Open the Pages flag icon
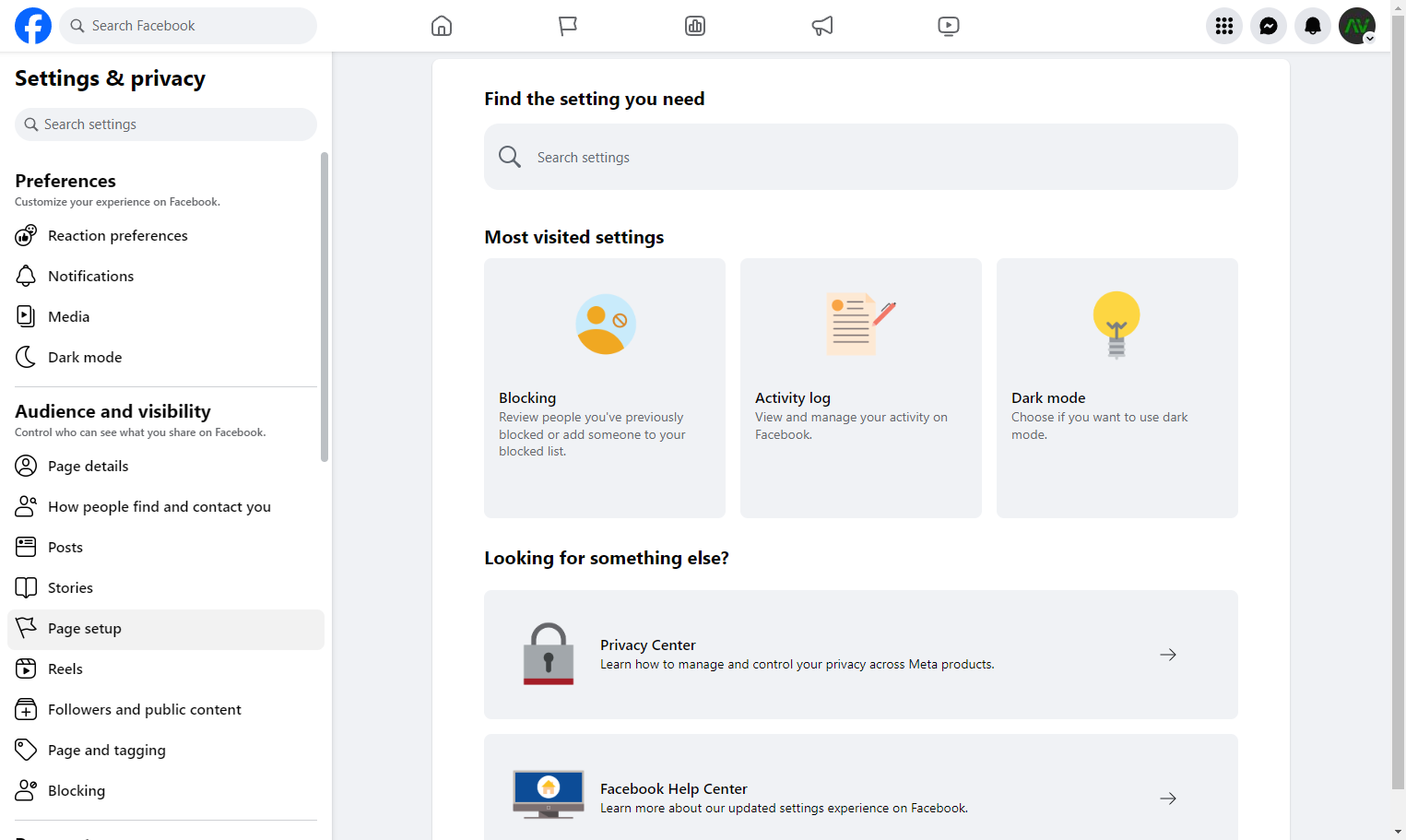Viewport: 1406px width, 840px height. pos(568,26)
